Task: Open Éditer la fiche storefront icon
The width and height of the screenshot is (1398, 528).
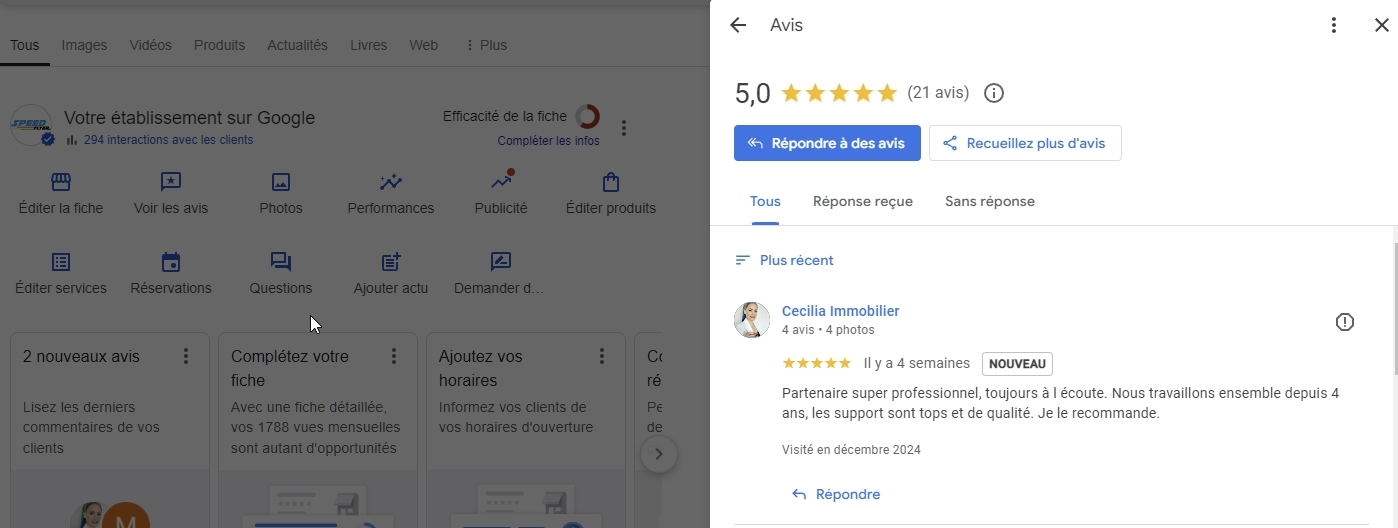Action: 61,182
